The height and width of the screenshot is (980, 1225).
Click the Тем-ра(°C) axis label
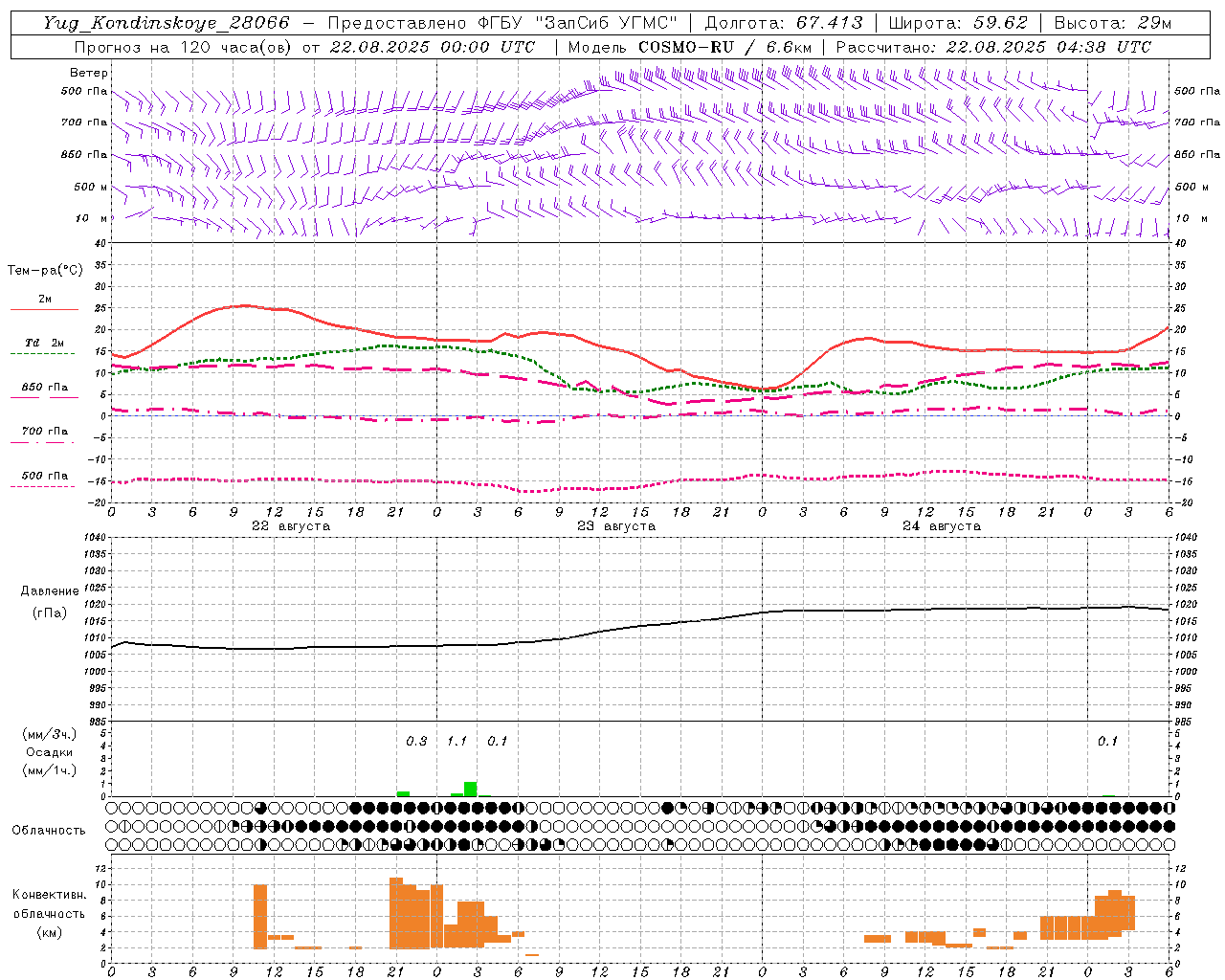click(45, 270)
